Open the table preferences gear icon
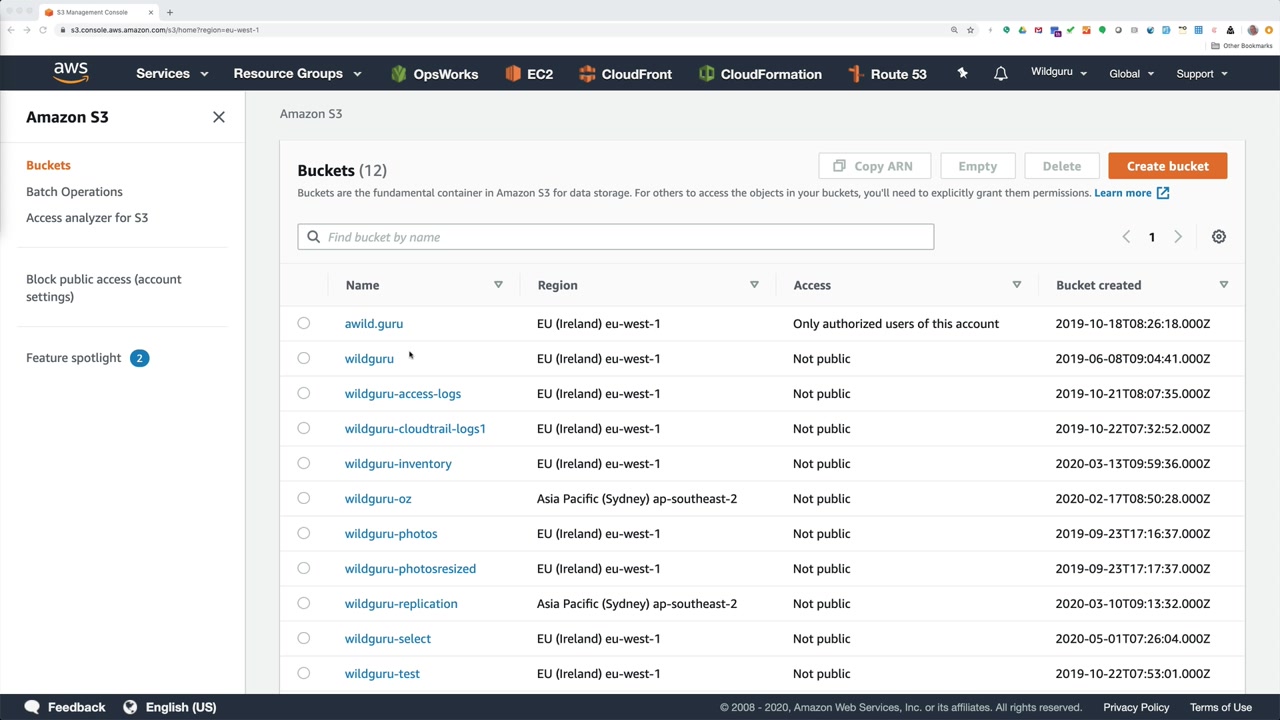1280x720 pixels. [x=1218, y=237]
